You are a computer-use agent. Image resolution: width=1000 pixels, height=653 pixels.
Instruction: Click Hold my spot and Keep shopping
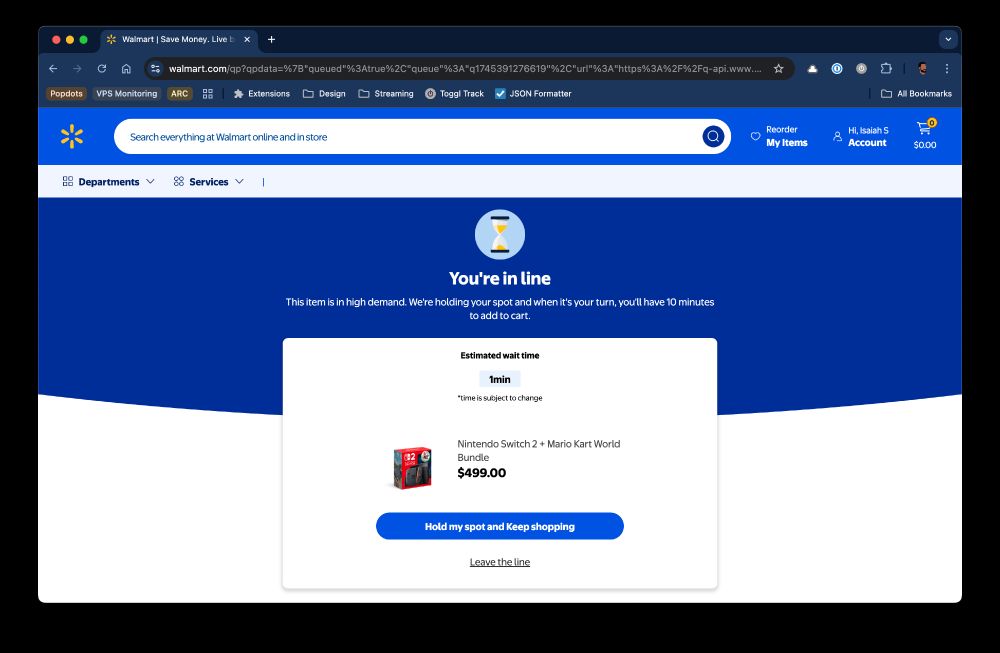pos(500,526)
